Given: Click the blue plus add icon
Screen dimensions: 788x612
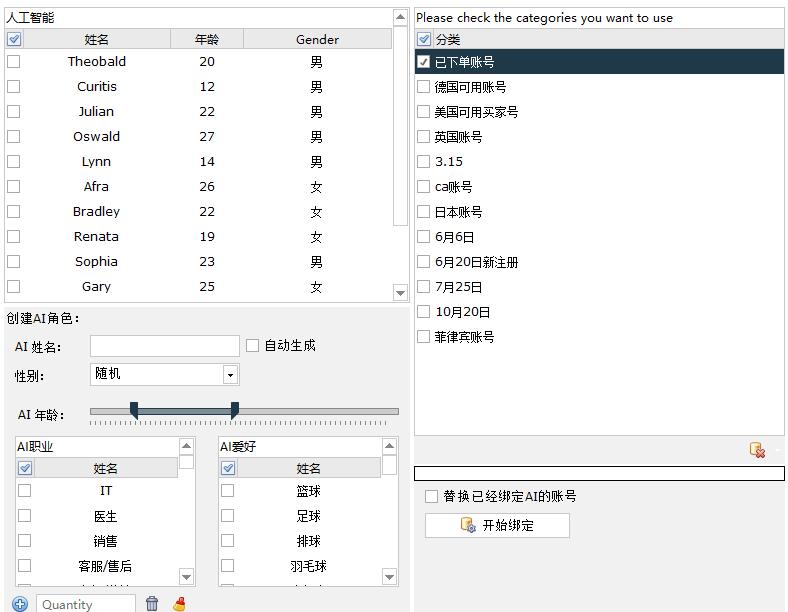Looking at the screenshot, I should [x=20, y=604].
